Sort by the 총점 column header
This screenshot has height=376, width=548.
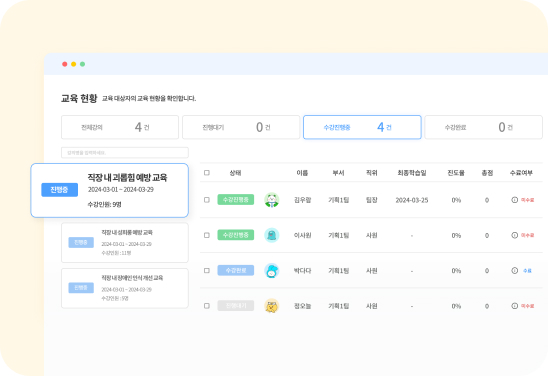pyautogui.click(x=487, y=173)
